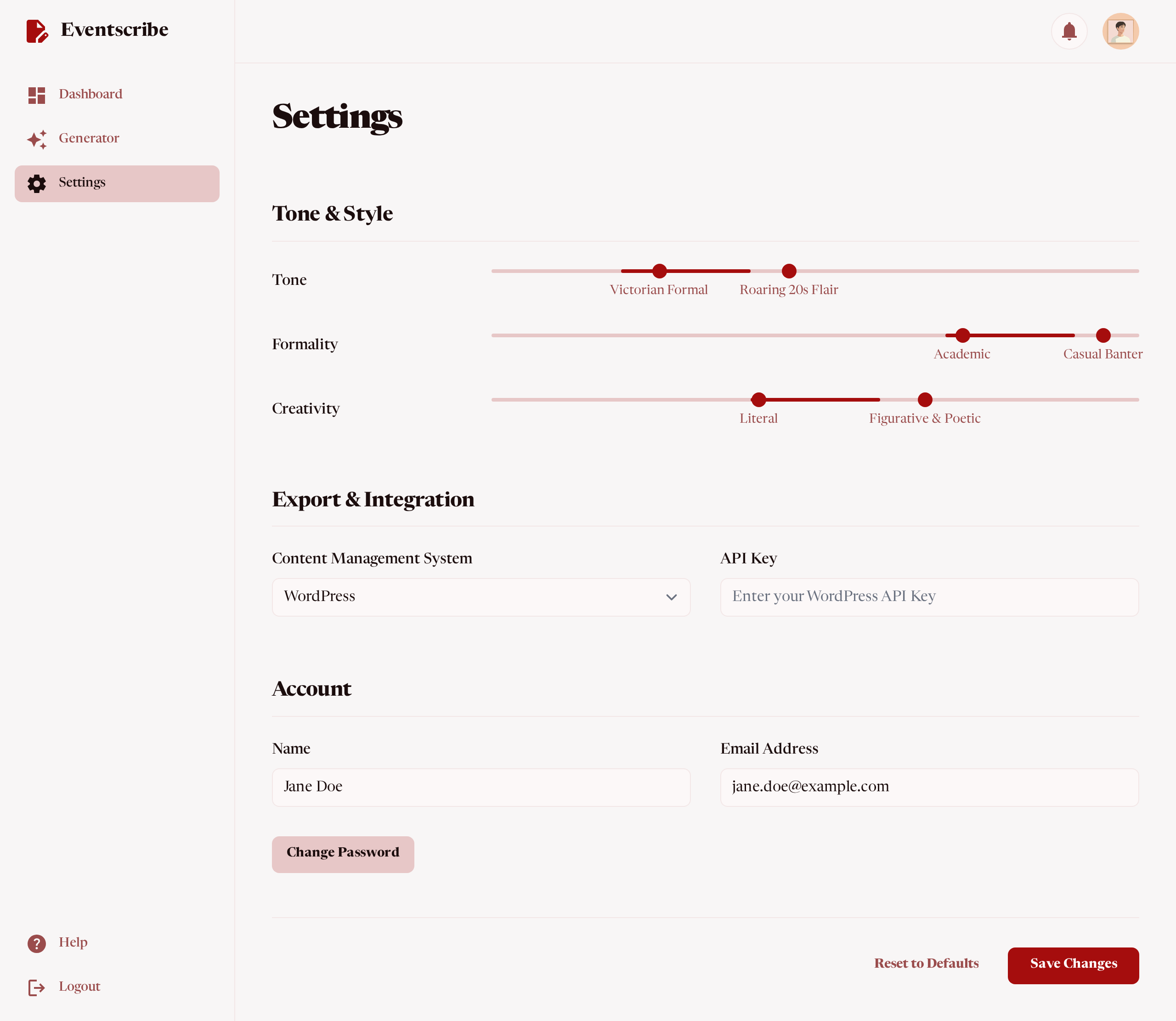
Task: Click the Help question mark icon
Action: point(36,943)
